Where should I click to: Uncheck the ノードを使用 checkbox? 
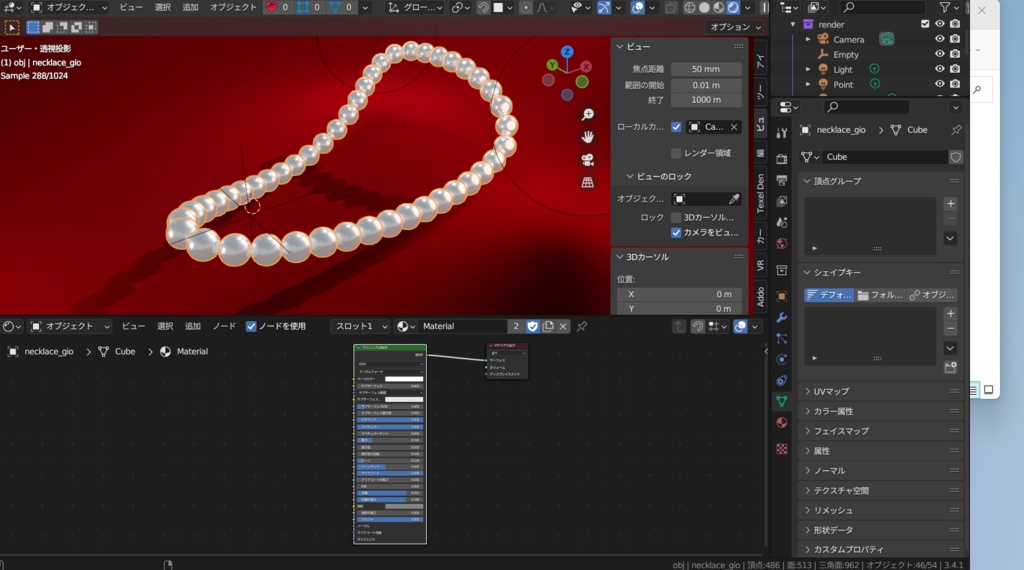pos(251,326)
